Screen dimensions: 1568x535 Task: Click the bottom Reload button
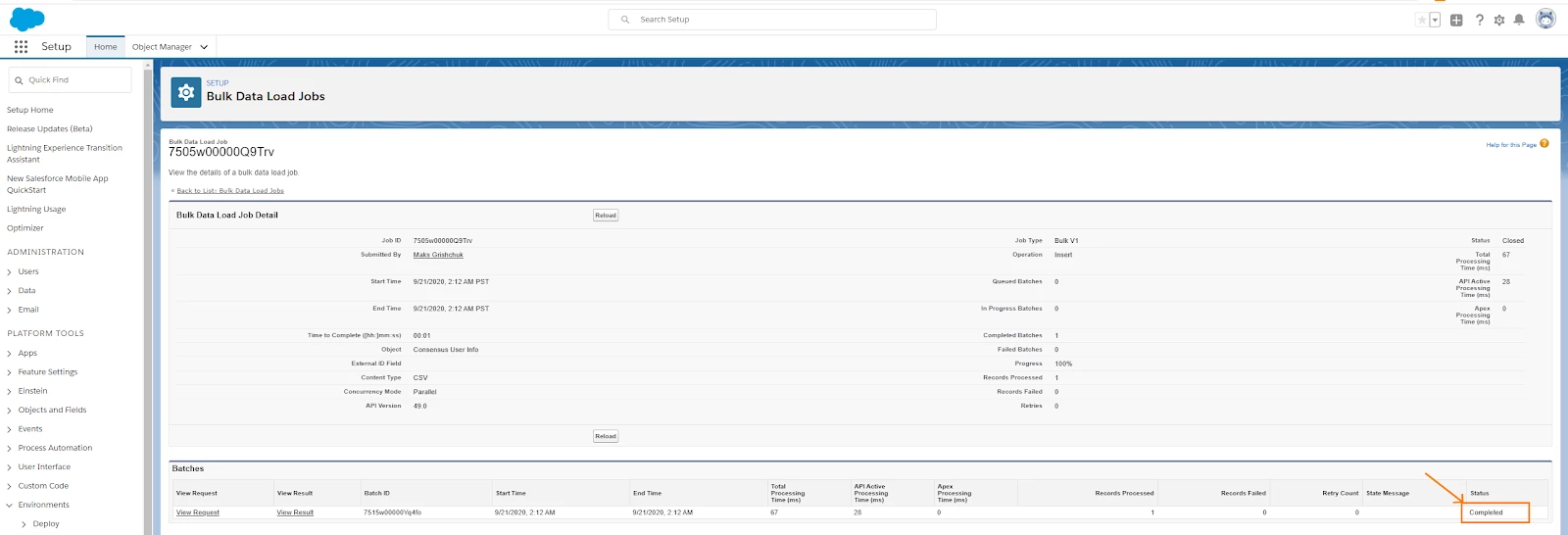coord(606,436)
